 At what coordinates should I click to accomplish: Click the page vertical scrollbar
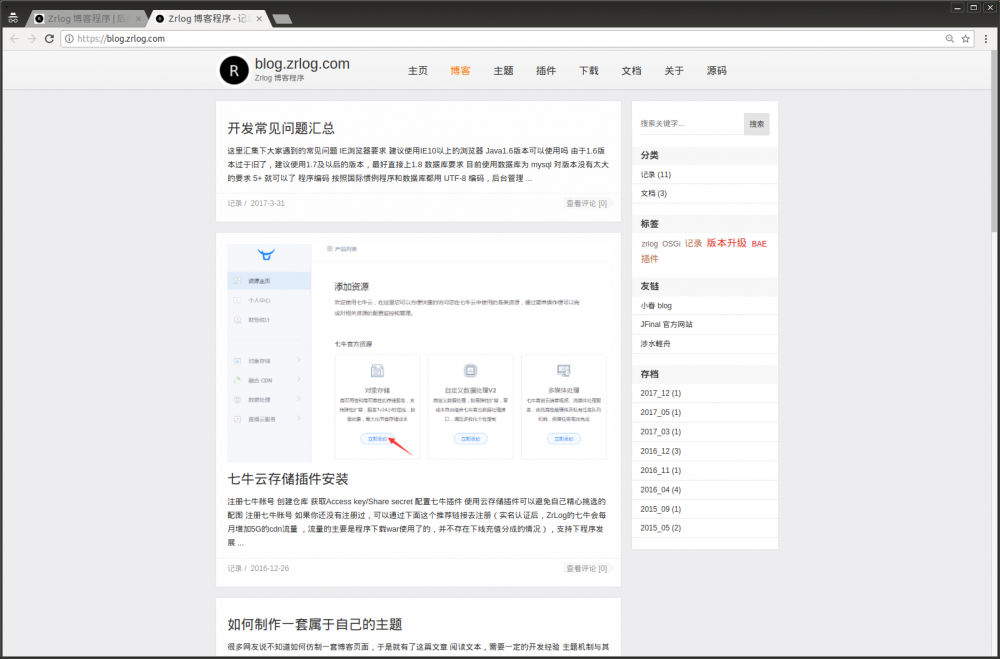[992, 200]
